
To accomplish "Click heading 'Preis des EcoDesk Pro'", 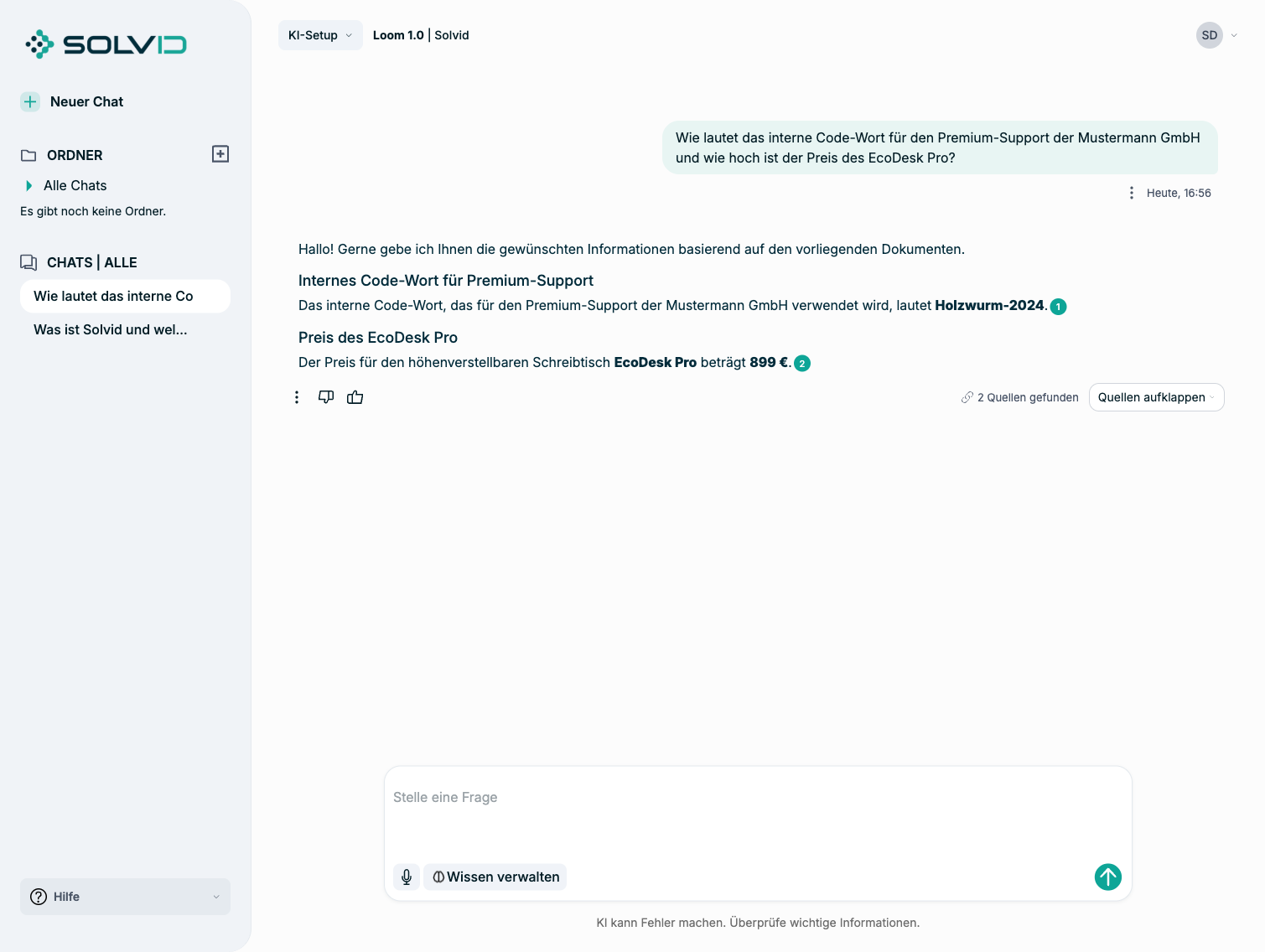I will [x=378, y=338].
